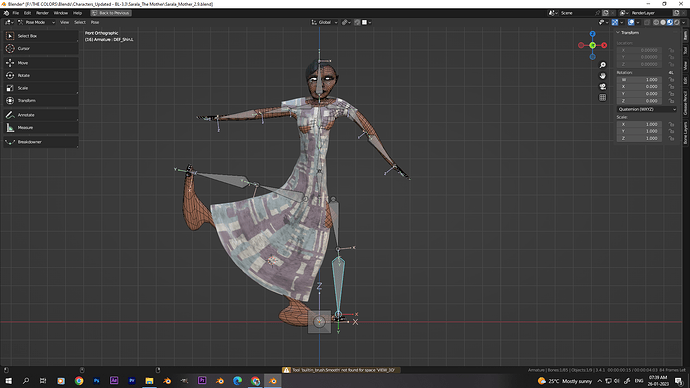Select the Measure tool

point(40,128)
